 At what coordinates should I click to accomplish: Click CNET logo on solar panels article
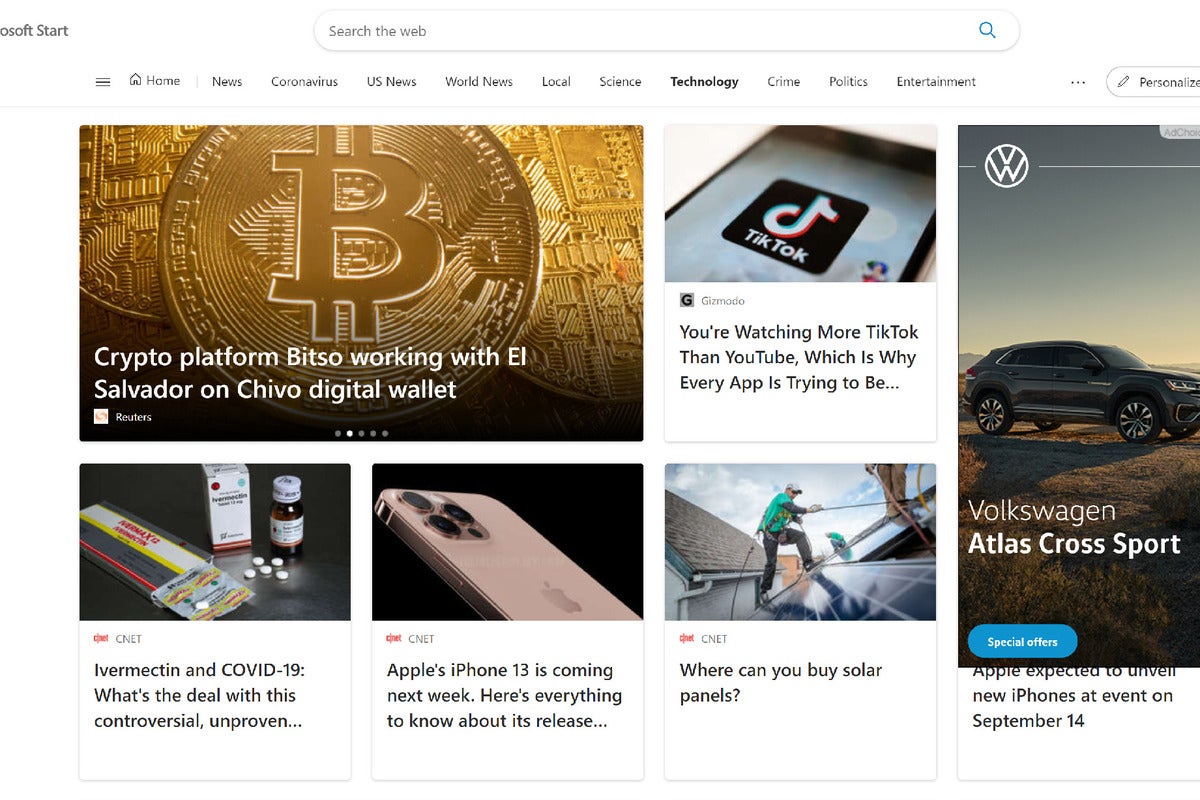687,638
